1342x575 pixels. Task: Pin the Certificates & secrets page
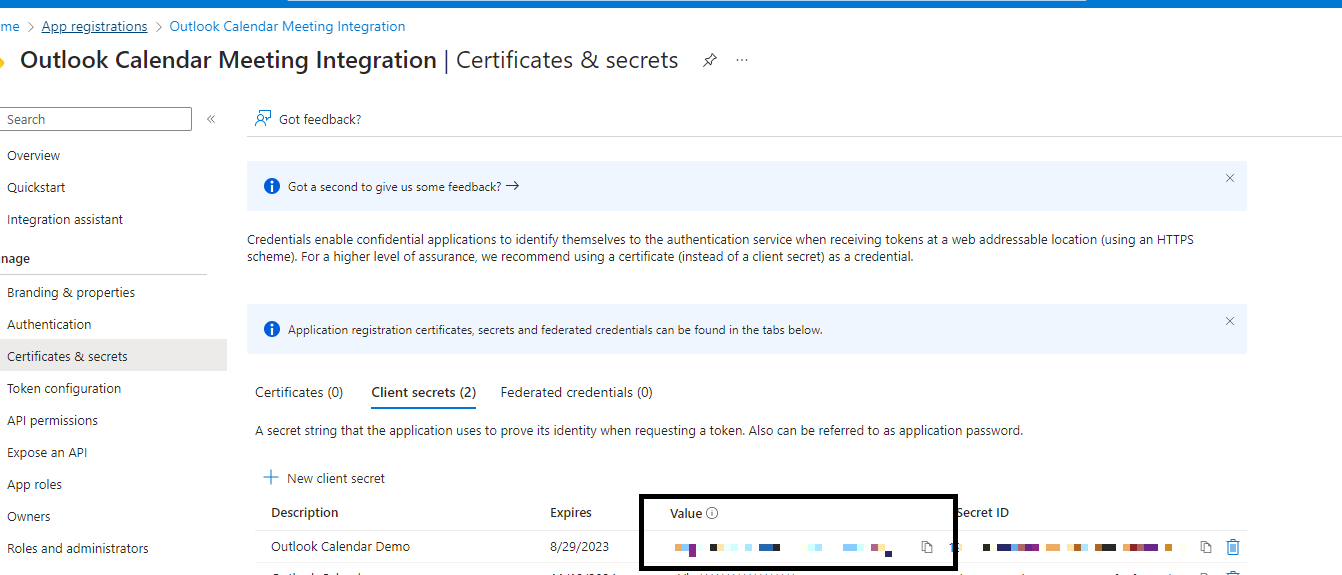coord(709,60)
